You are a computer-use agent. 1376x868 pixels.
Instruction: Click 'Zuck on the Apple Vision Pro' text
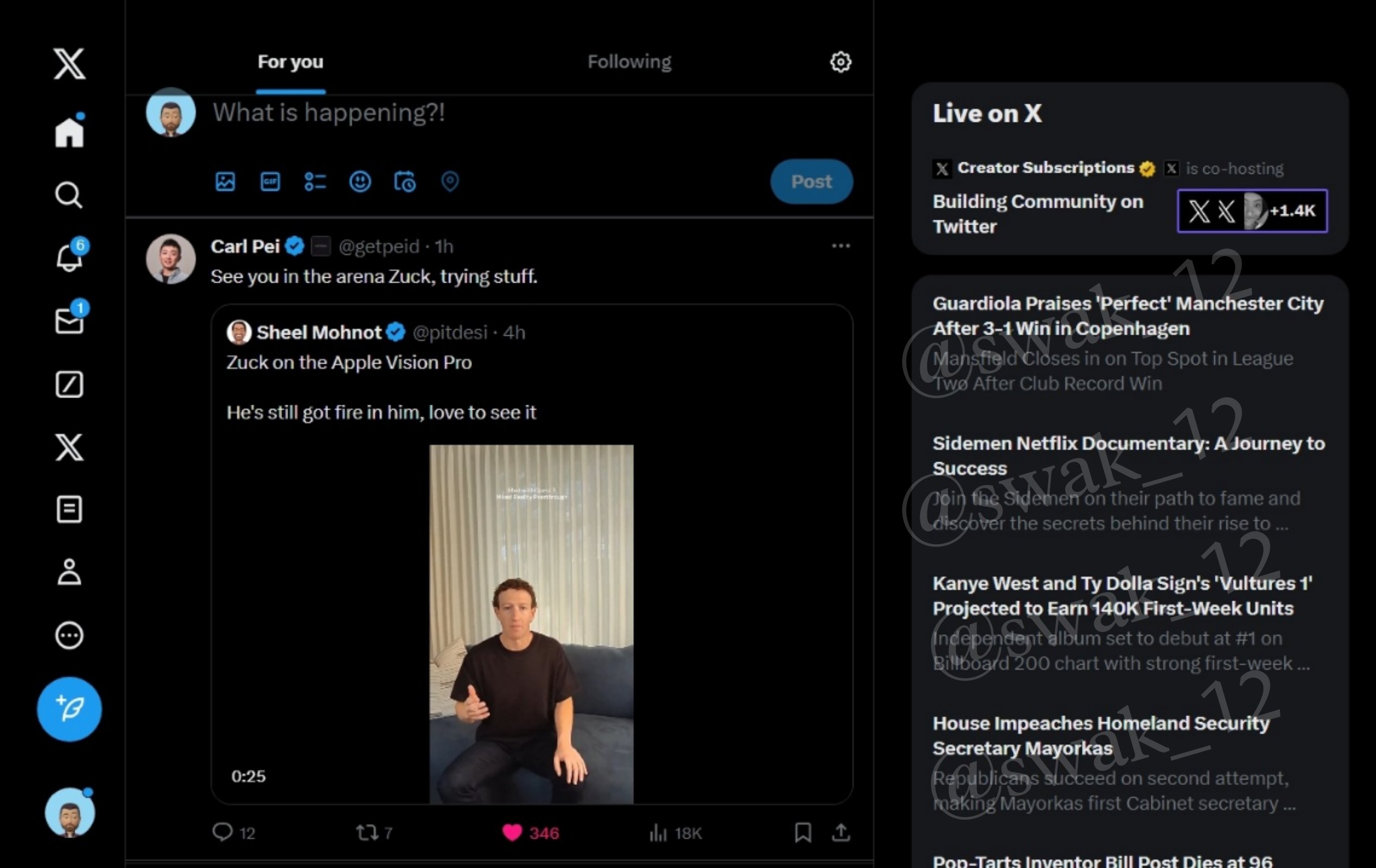[349, 363]
